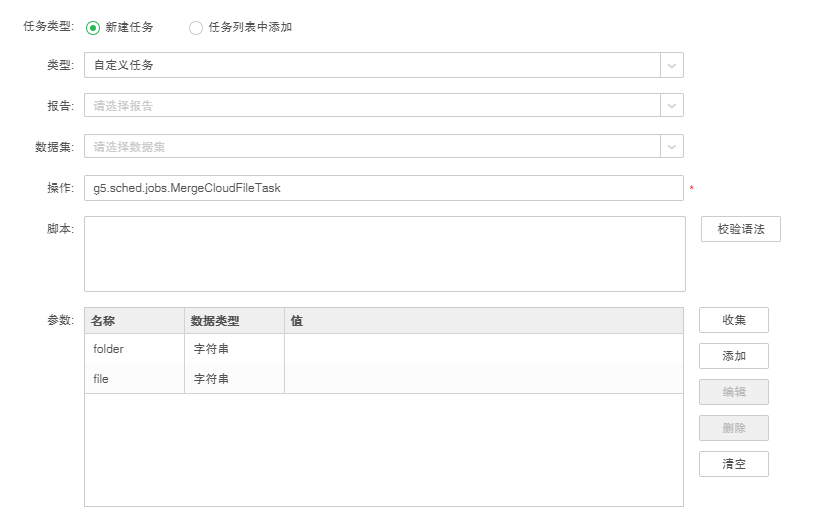The height and width of the screenshot is (512, 815).
Task: Click the value cell of folder row
Action: [x=483, y=349]
